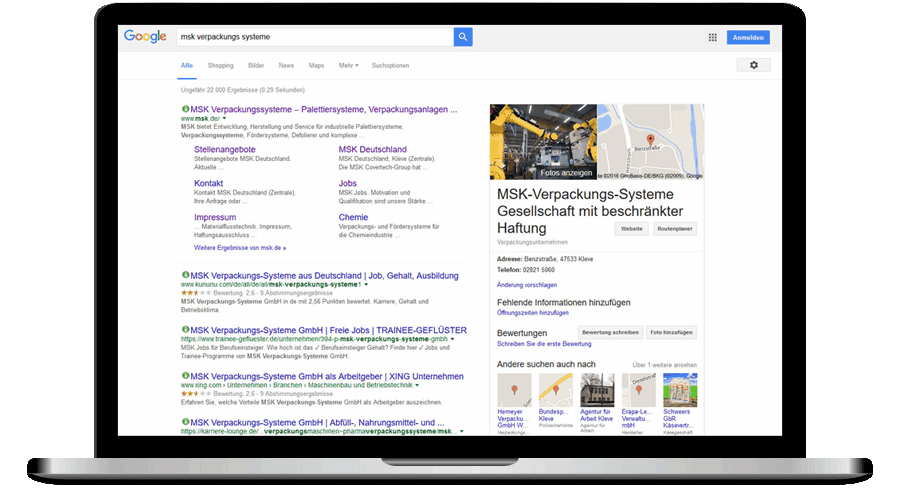
Task: Expand the arrow next to www.msk.de URL
Action: 224,118
